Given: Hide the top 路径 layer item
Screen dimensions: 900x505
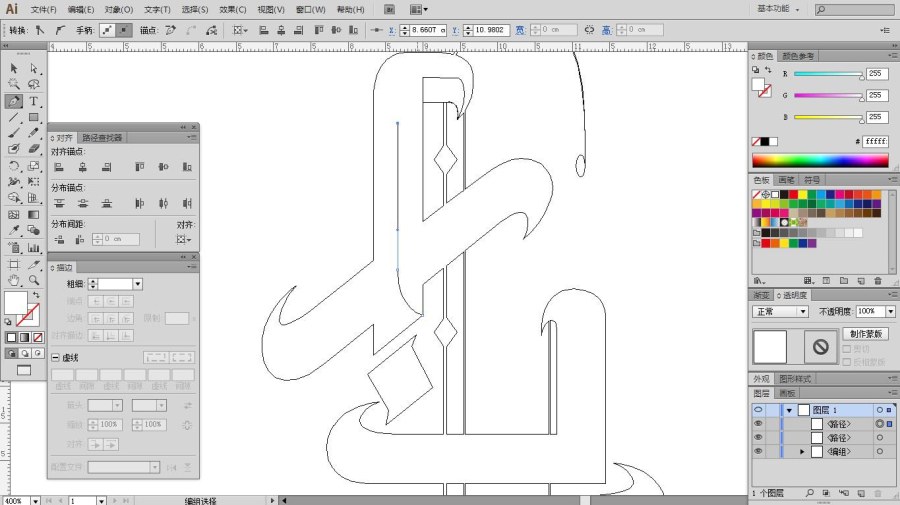Looking at the screenshot, I should click(758, 424).
